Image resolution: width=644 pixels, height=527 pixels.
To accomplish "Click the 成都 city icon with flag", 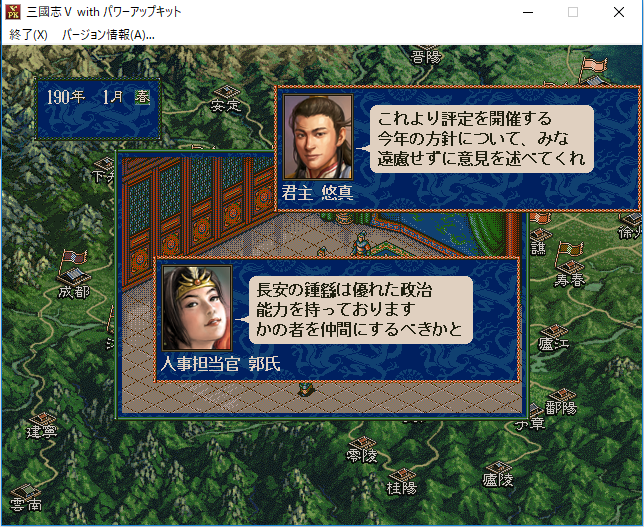I will (x=74, y=269).
